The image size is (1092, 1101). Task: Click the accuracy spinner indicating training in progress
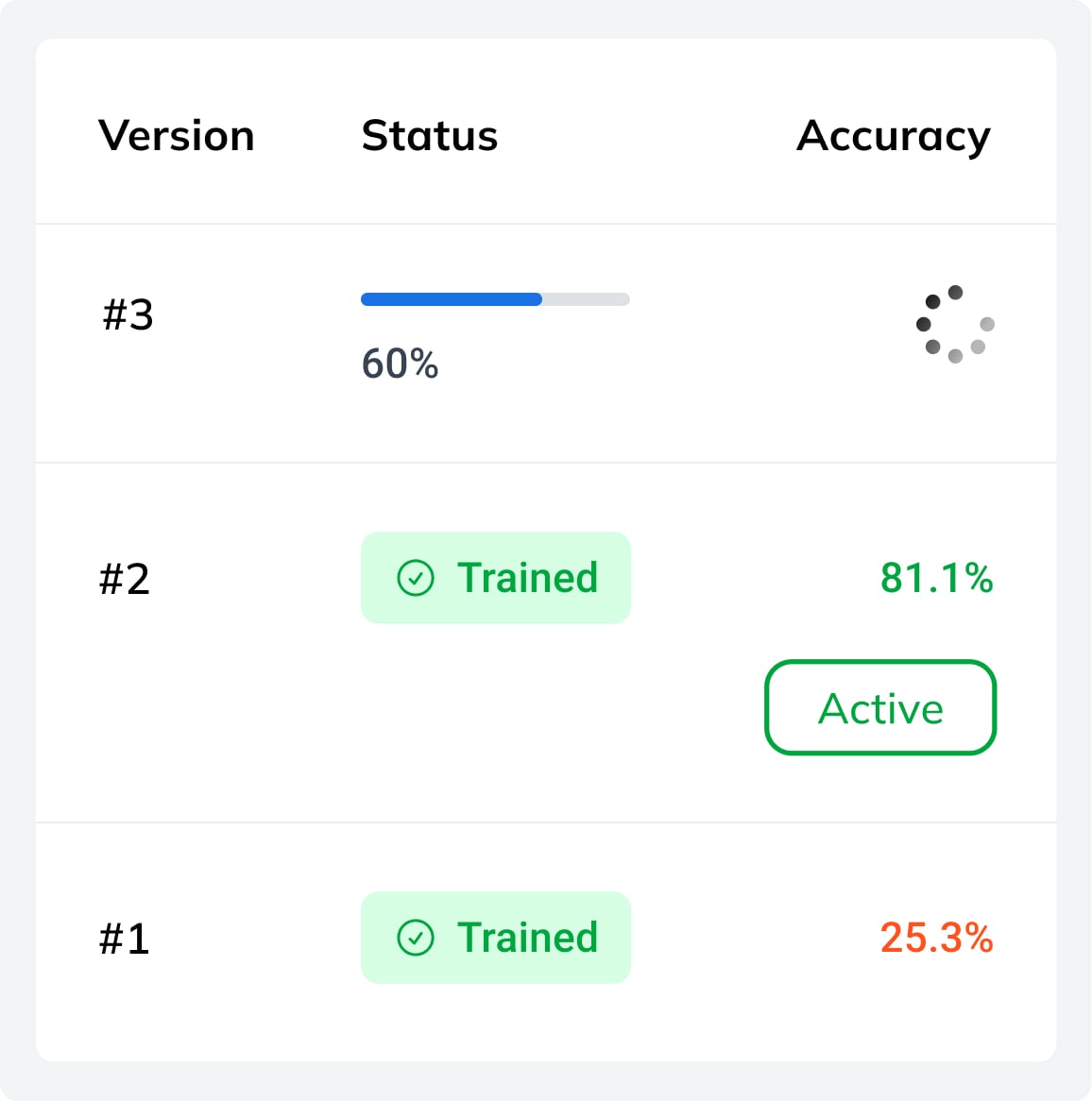954,324
